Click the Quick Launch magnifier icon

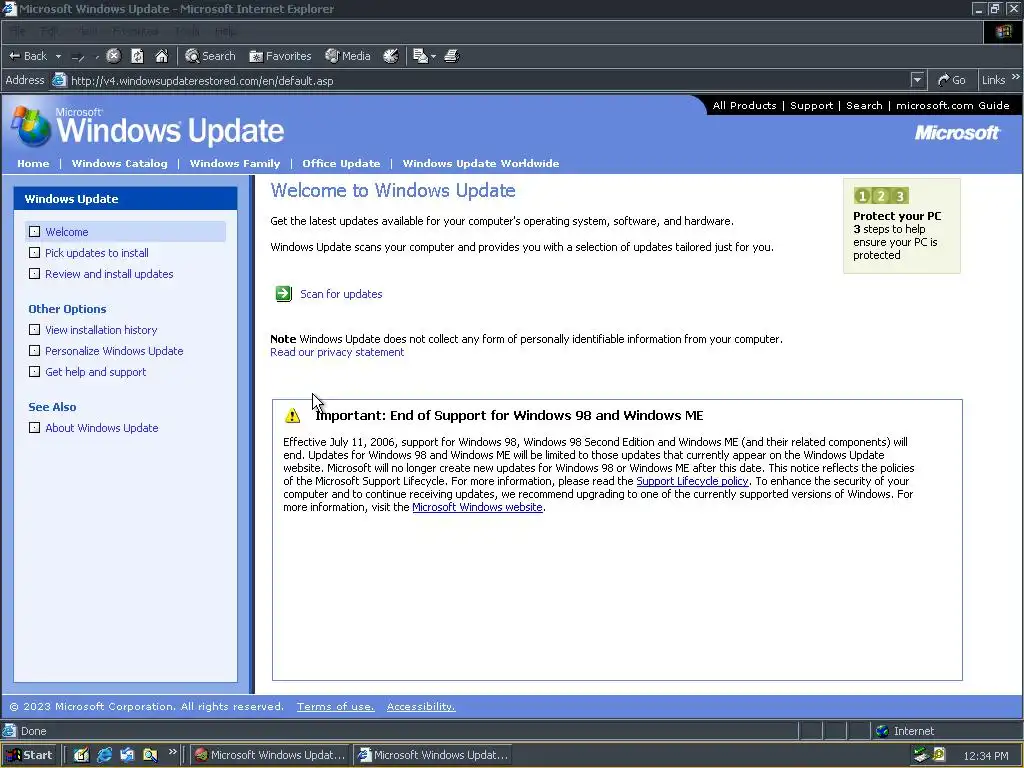[150, 755]
